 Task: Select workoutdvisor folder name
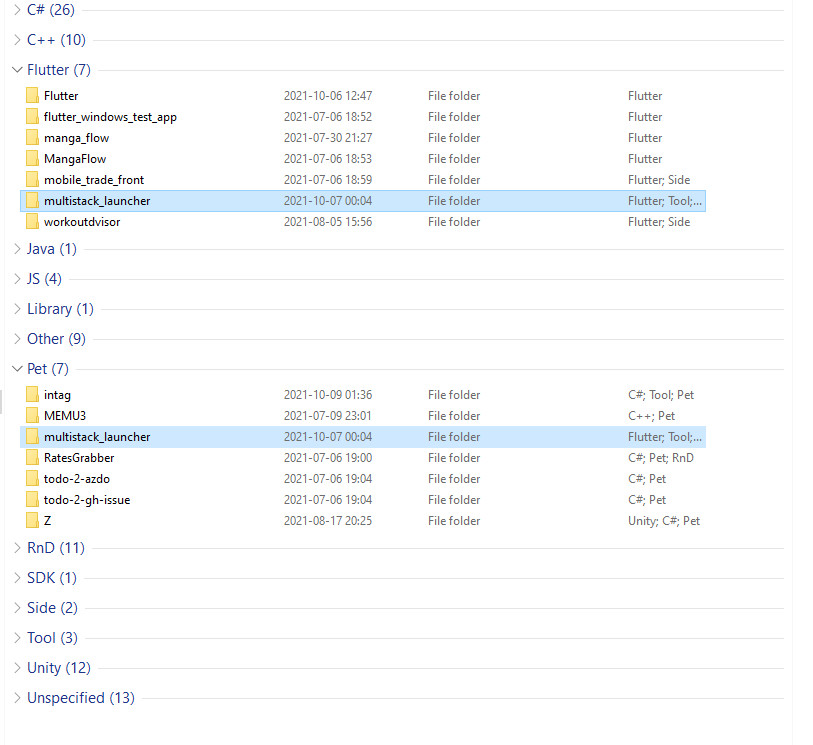tap(82, 222)
